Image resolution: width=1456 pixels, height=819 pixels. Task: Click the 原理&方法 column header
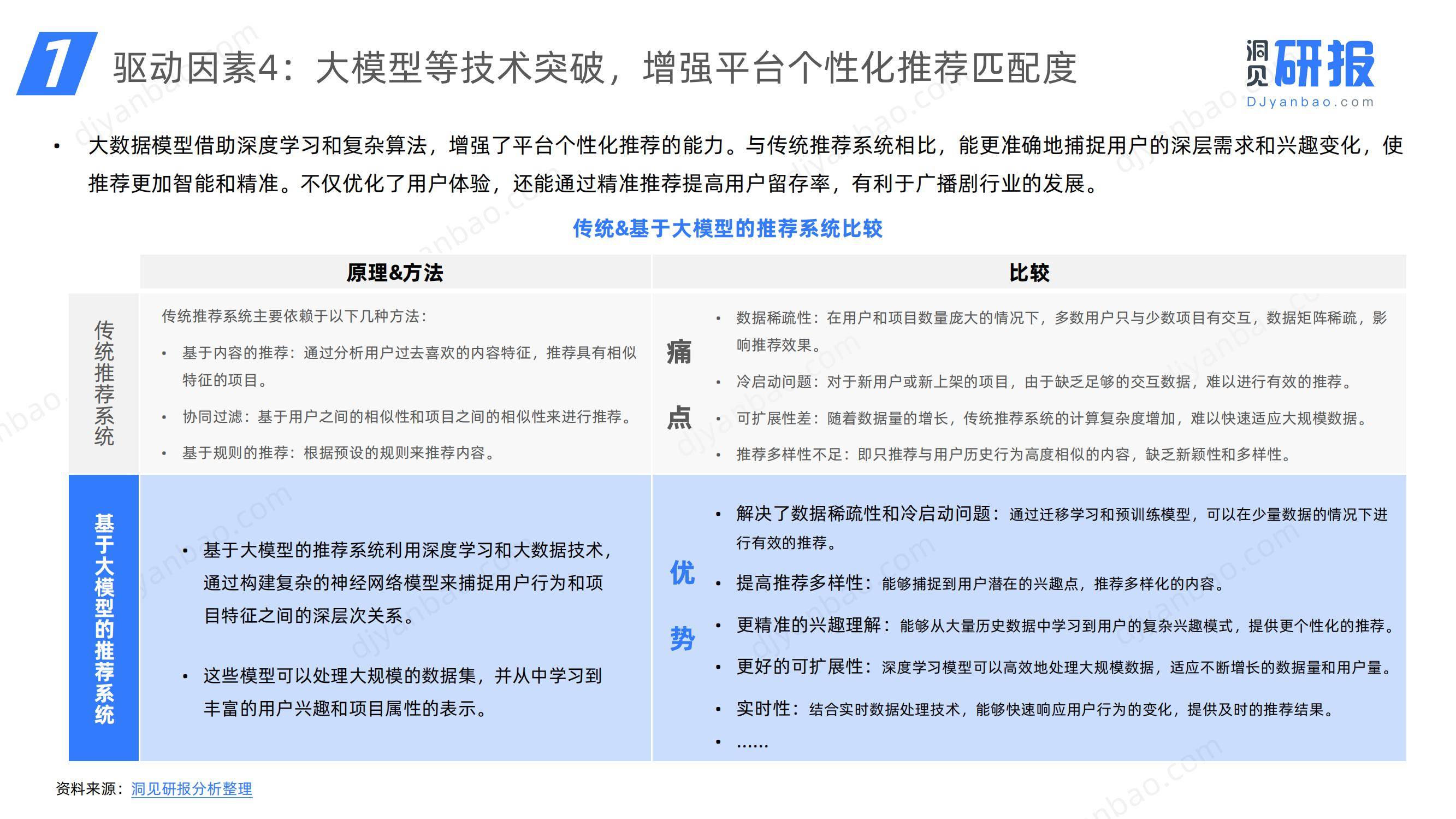394,273
